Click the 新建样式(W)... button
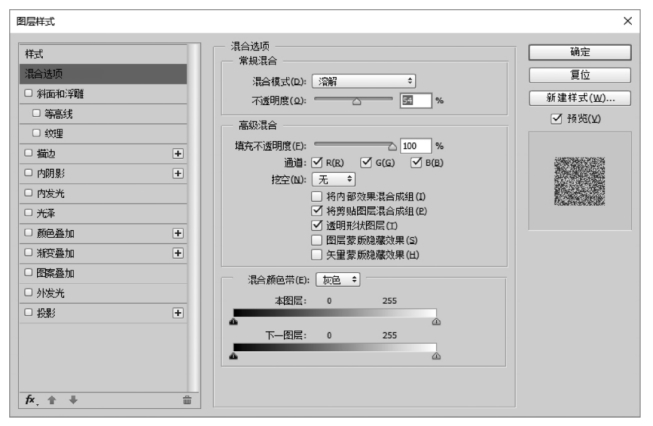653x426 pixels. click(x=580, y=98)
